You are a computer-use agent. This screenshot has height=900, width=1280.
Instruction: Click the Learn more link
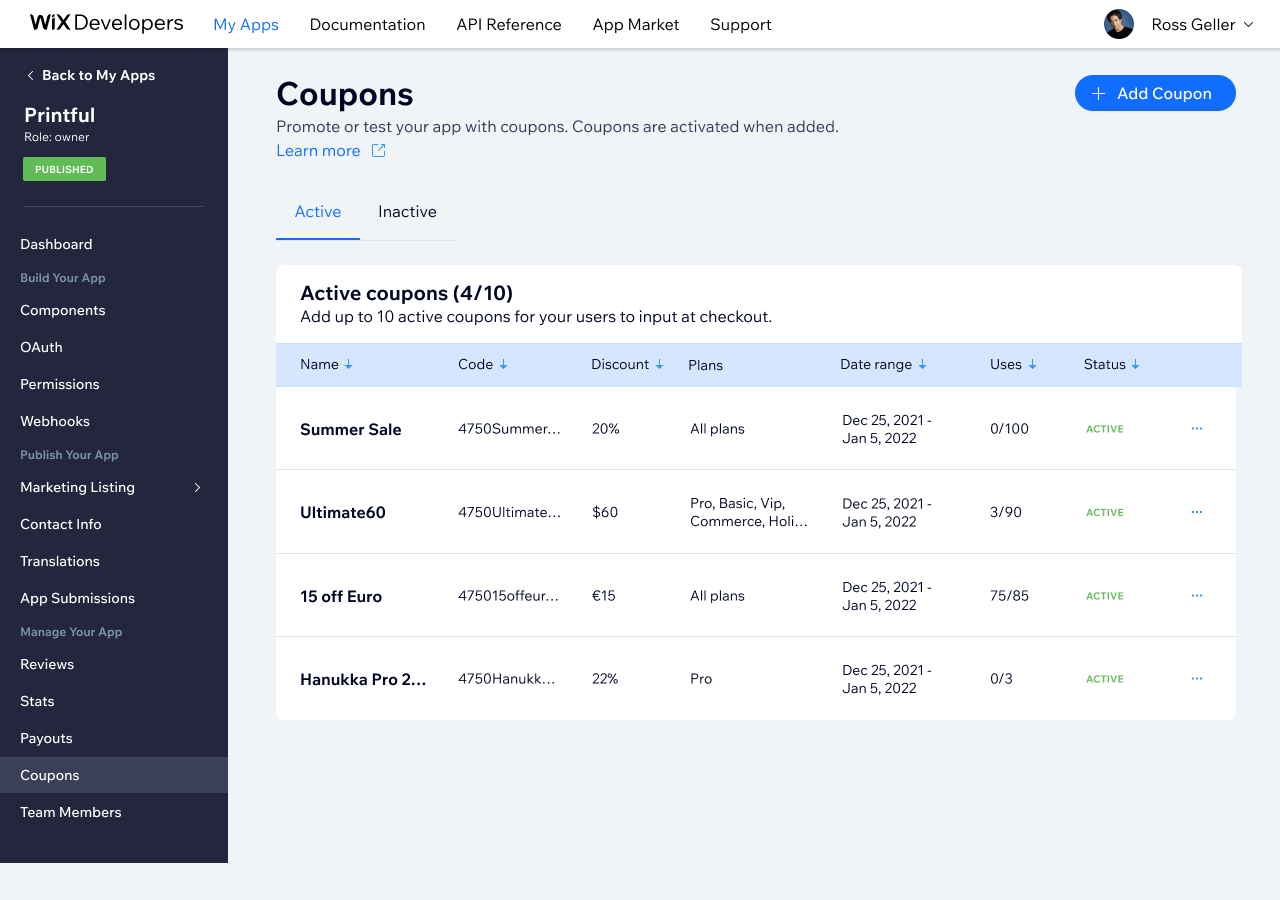(318, 150)
